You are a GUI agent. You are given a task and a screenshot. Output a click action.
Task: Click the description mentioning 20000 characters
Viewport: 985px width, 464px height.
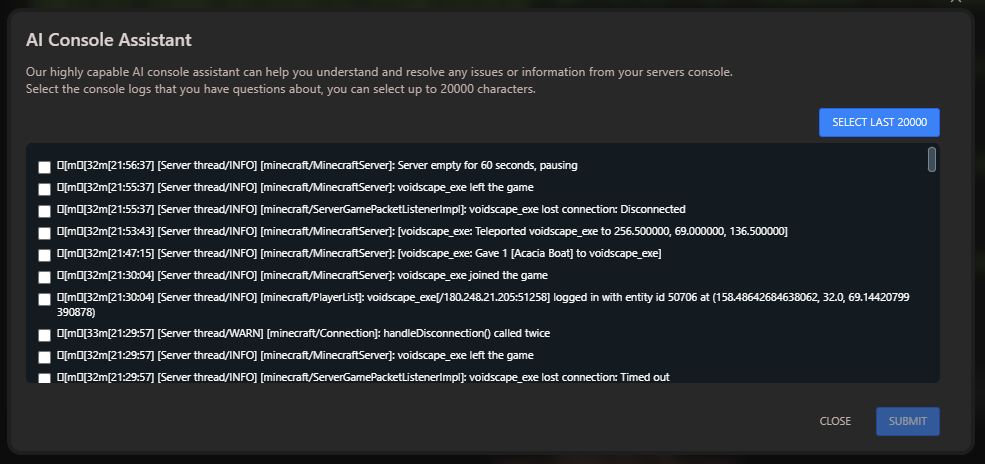(x=281, y=89)
